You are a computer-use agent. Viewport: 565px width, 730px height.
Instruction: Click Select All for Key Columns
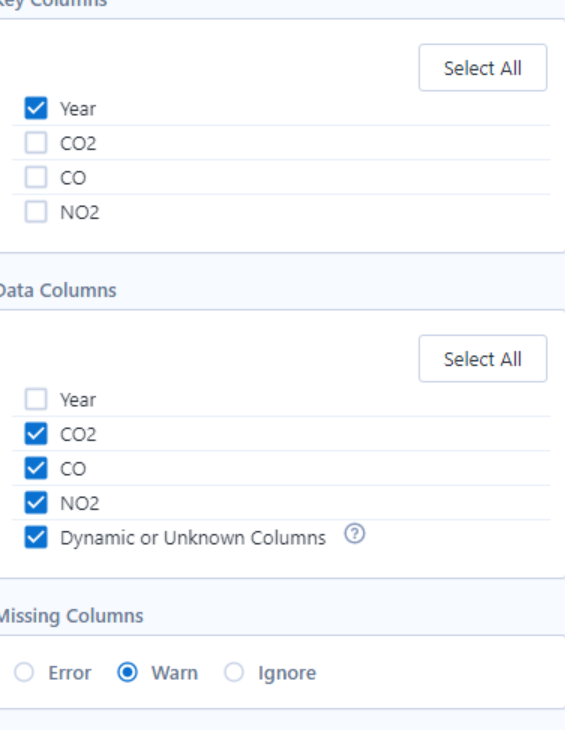pos(483,68)
